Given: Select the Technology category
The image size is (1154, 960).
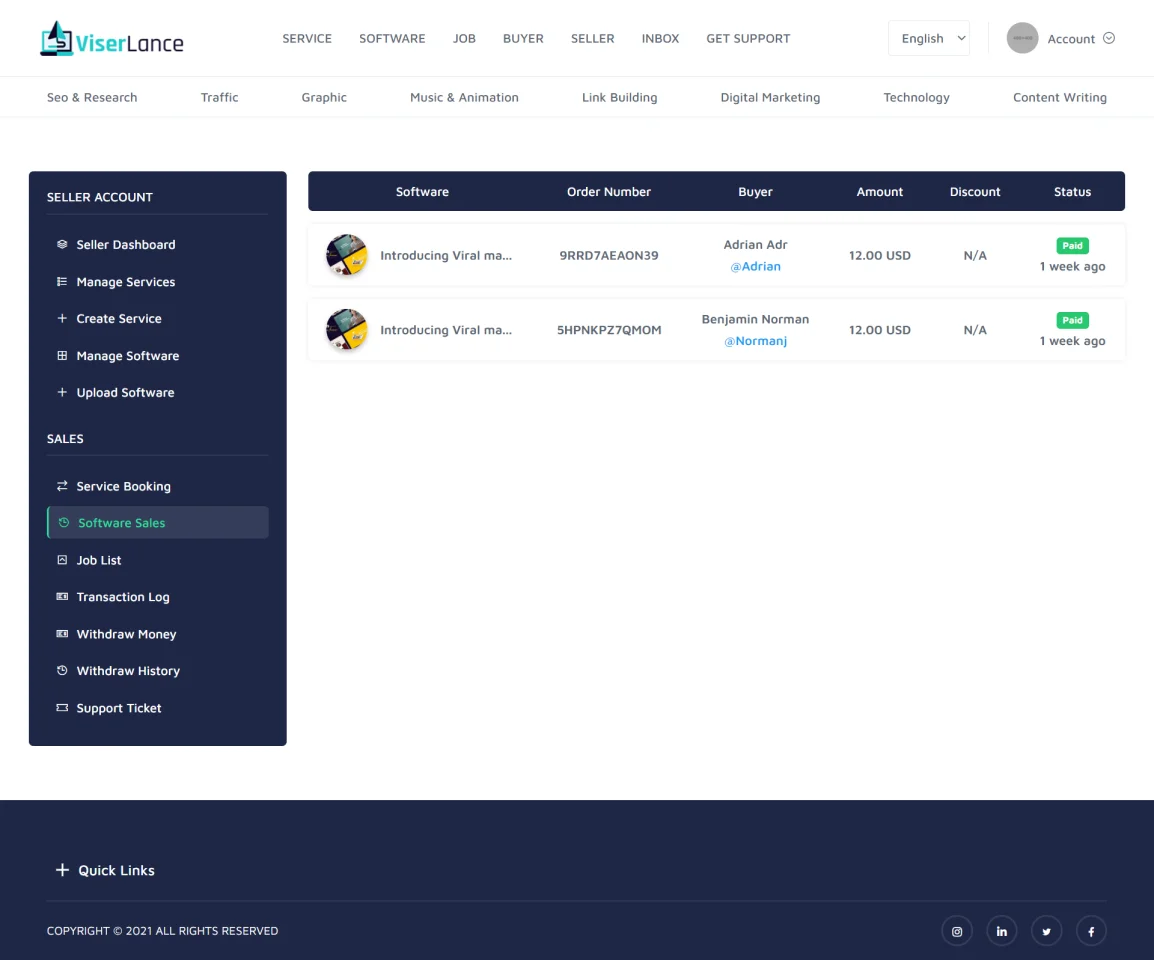Looking at the screenshot, I should click(916, 97).
